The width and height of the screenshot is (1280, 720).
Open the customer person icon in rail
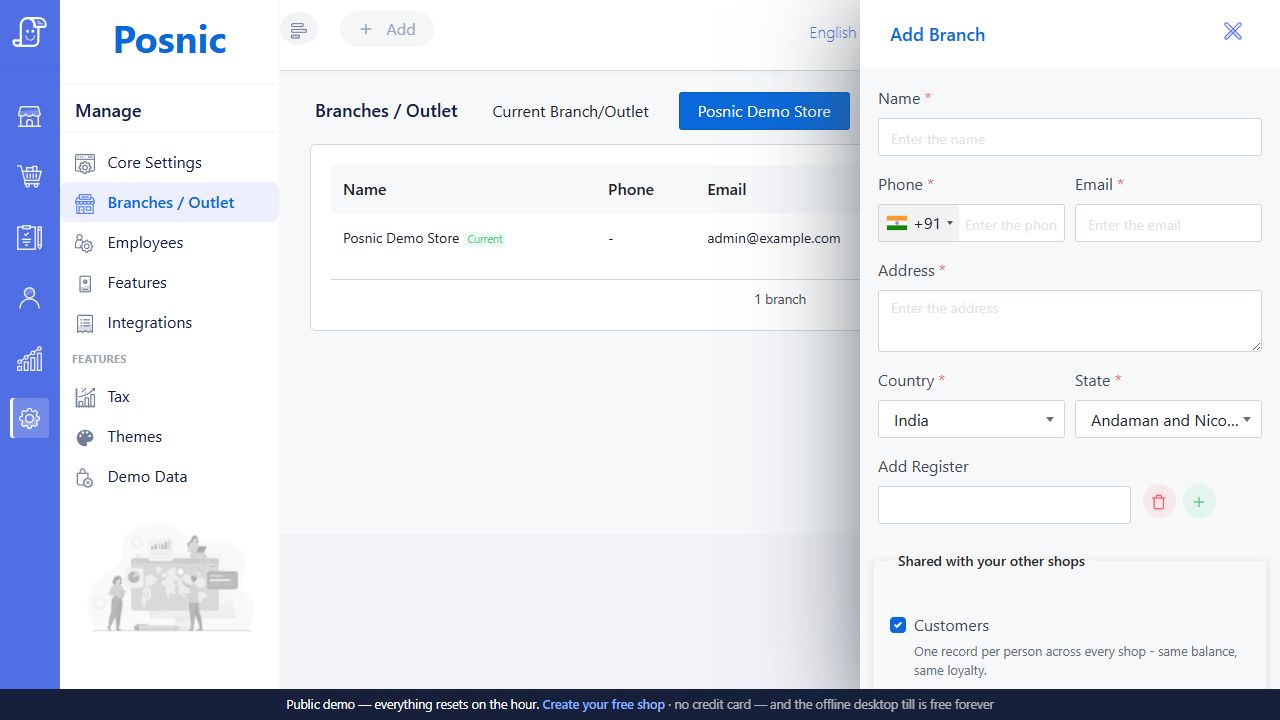29,298
